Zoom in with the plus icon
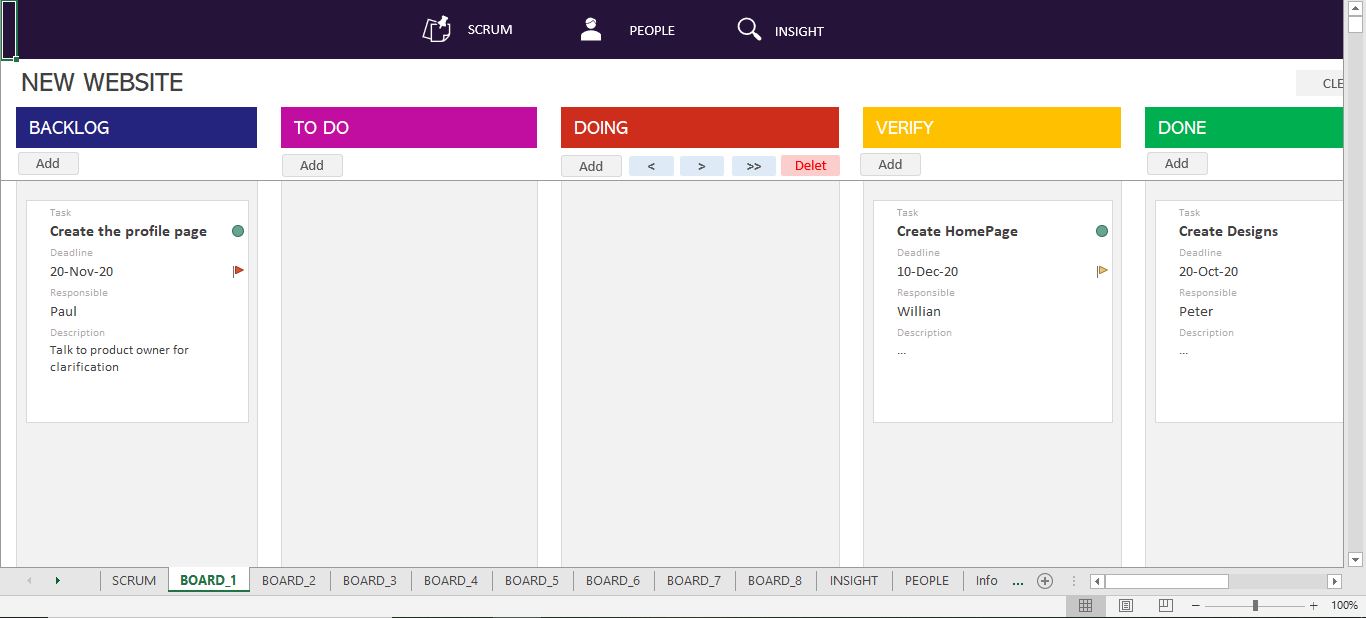Screen dimensions: 1366x618 coord(1314,606)
